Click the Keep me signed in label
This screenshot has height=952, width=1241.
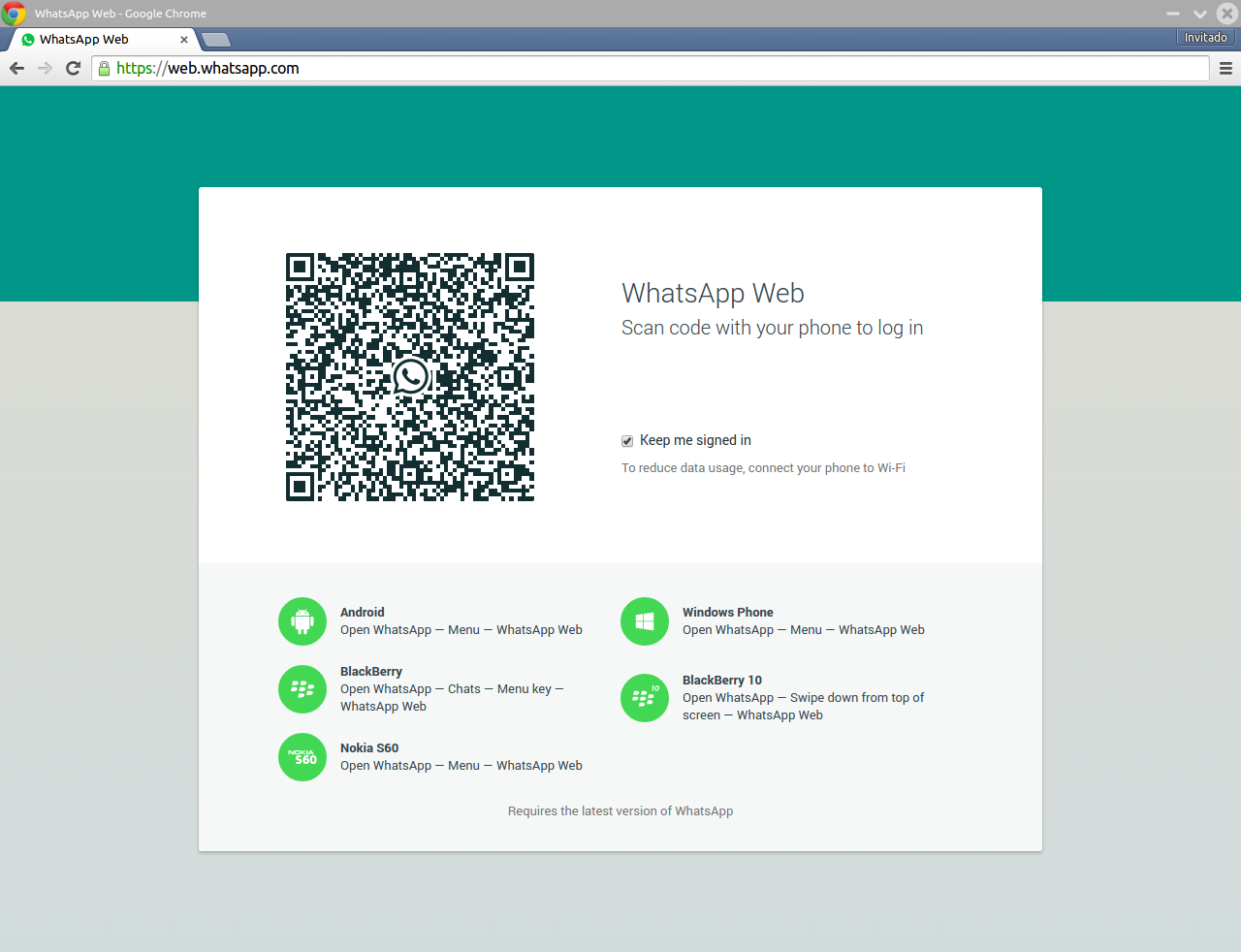695,440
